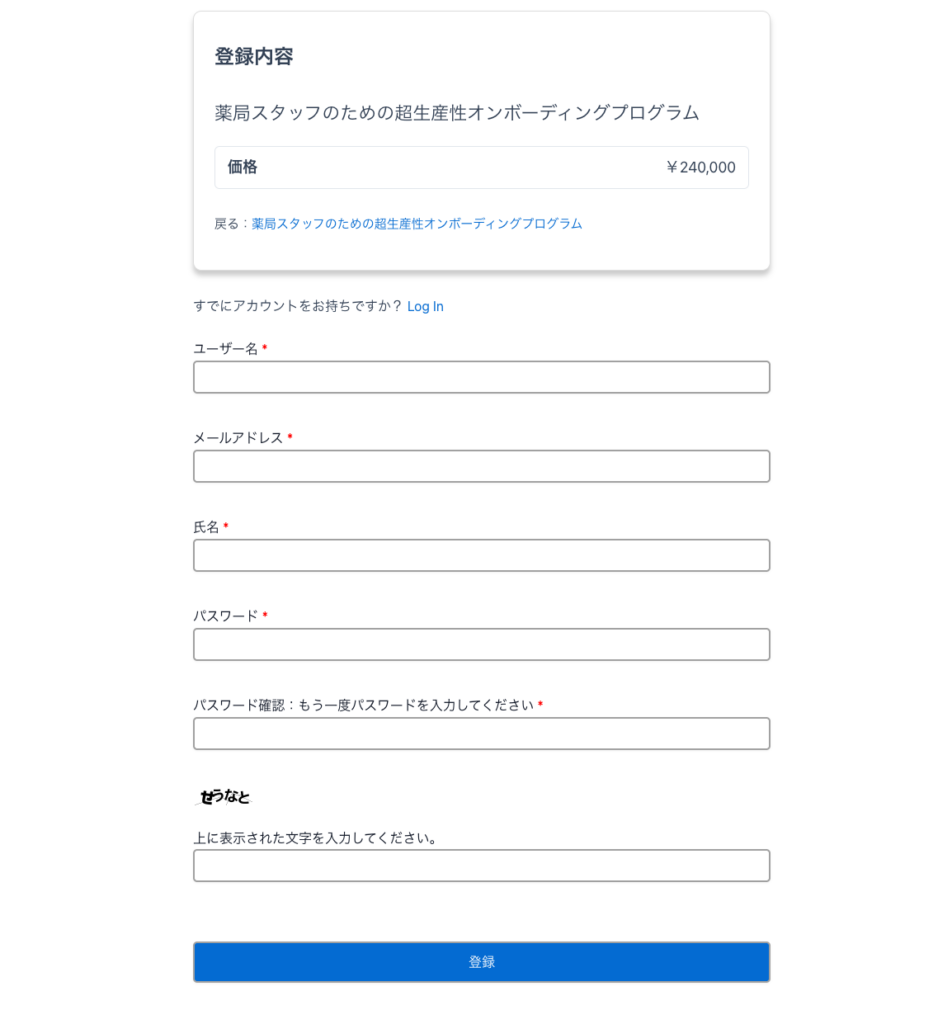Click the ユーザー名 input field
The image size is (952, 1024).
(x=481, y=377)
